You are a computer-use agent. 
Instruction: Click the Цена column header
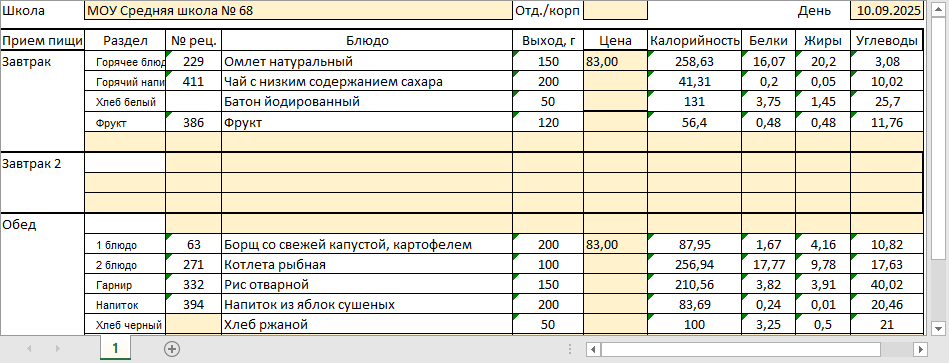pos(616,41)
